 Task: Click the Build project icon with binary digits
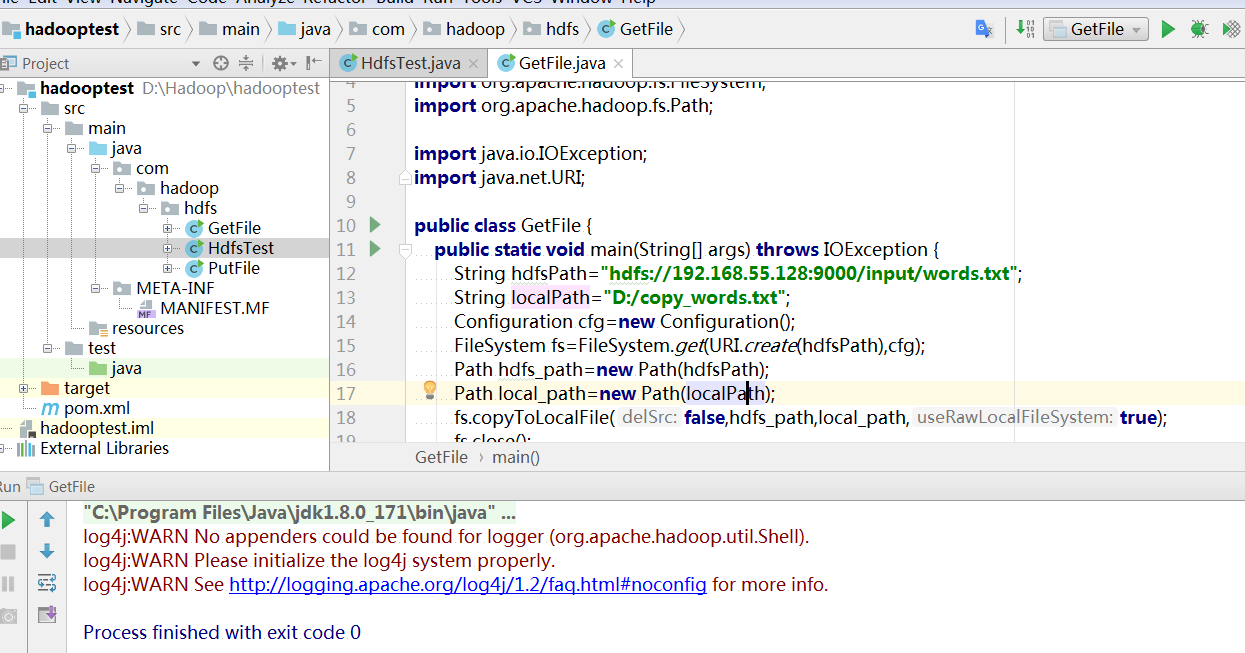[1025, 29]
